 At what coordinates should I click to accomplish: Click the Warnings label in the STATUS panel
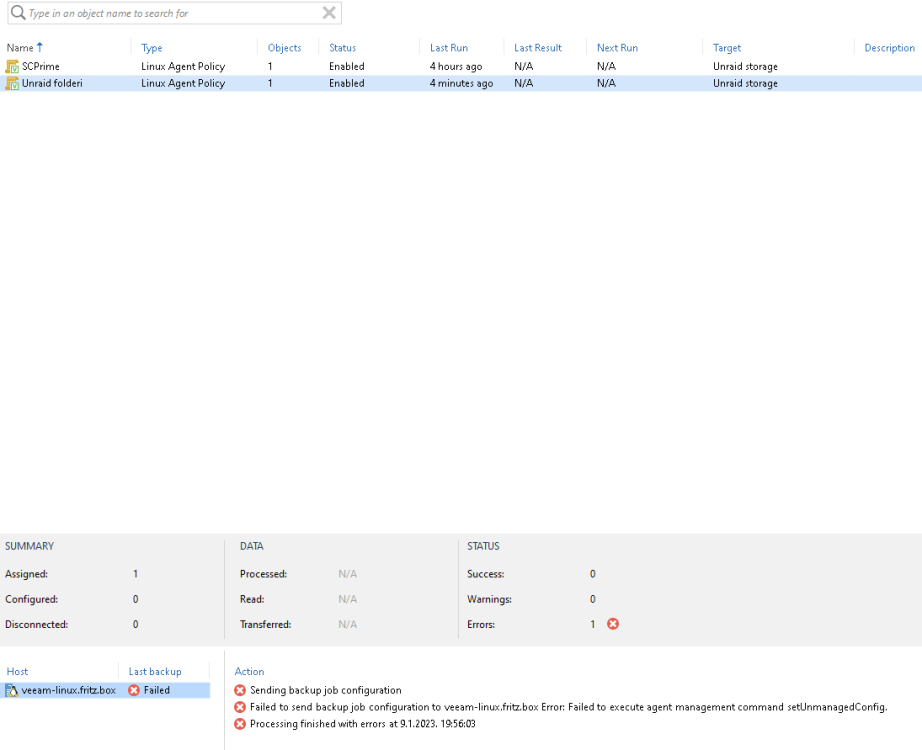tap(489, 599)
